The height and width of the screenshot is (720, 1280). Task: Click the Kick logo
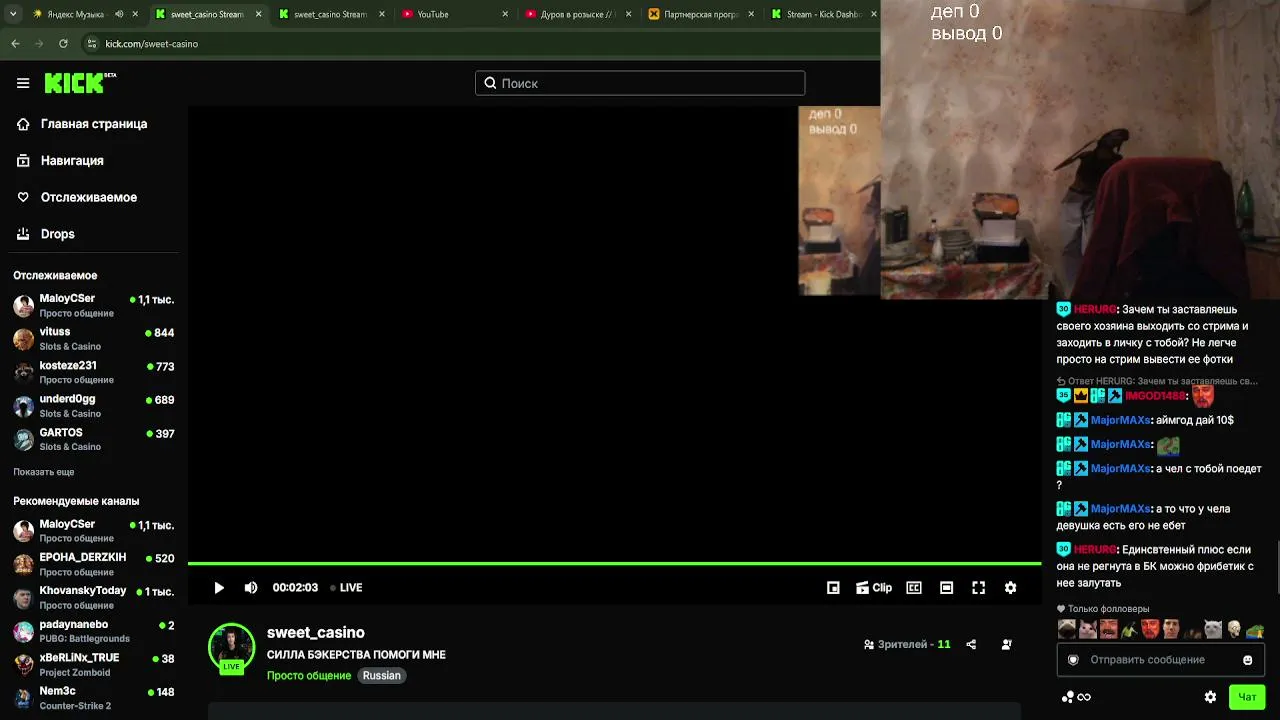coord(80,83)
